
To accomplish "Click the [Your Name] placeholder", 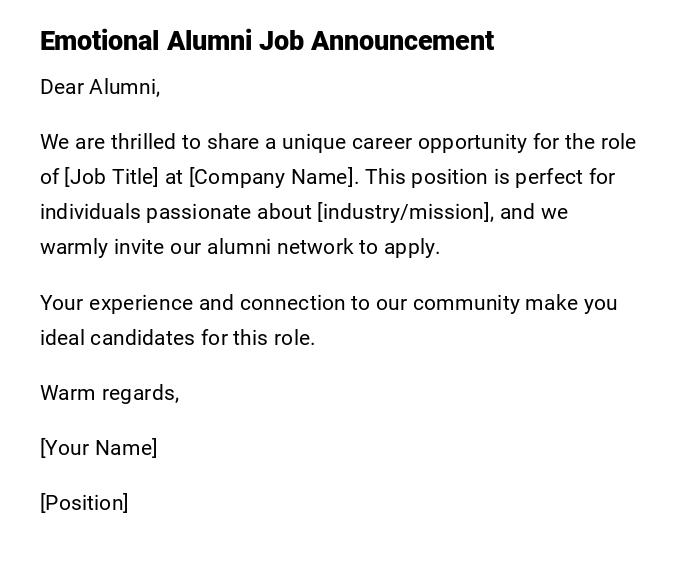I will click(x=98, y=448).
